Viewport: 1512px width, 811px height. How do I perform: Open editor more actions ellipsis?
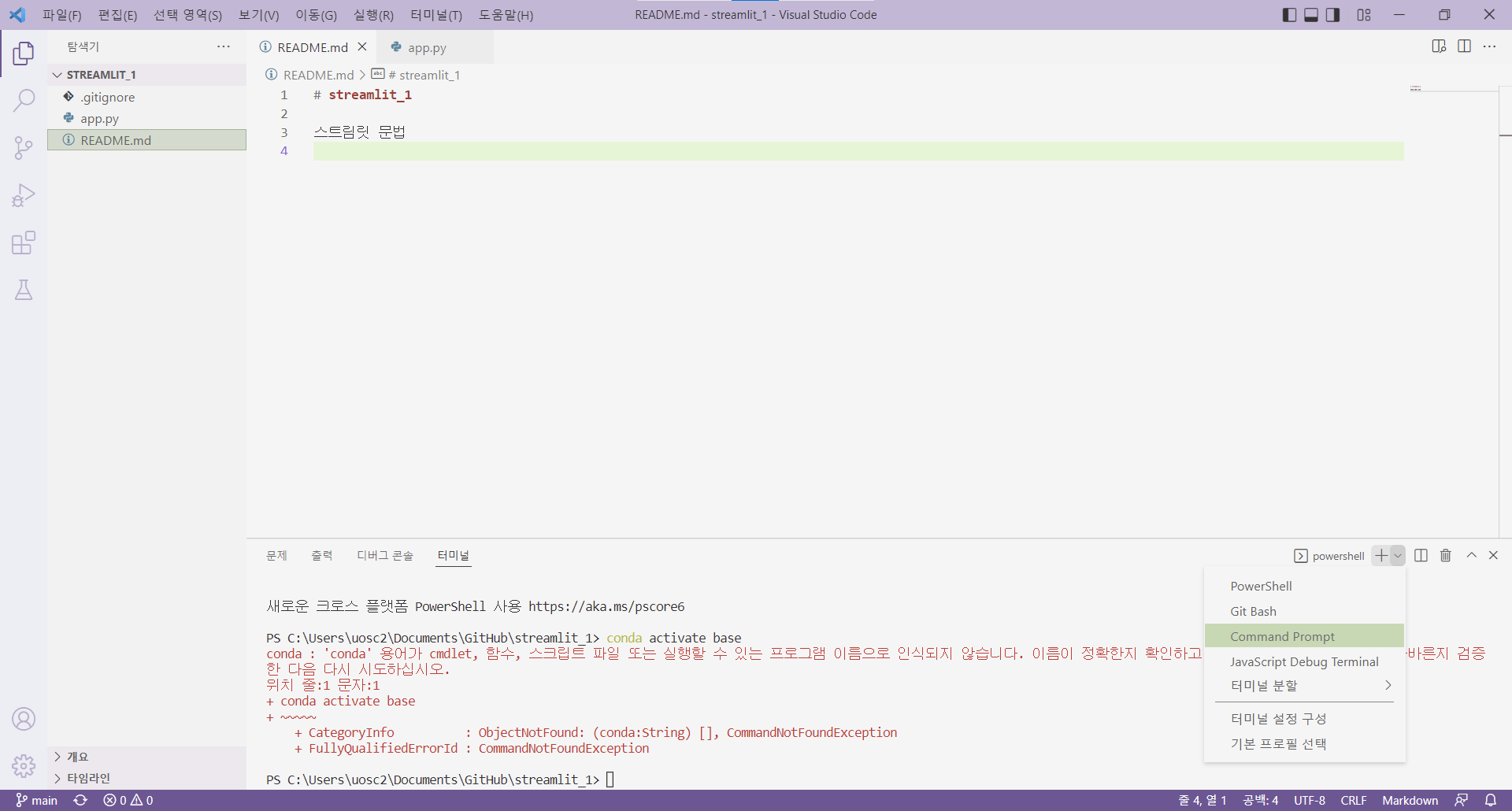tap(1489, 46)
